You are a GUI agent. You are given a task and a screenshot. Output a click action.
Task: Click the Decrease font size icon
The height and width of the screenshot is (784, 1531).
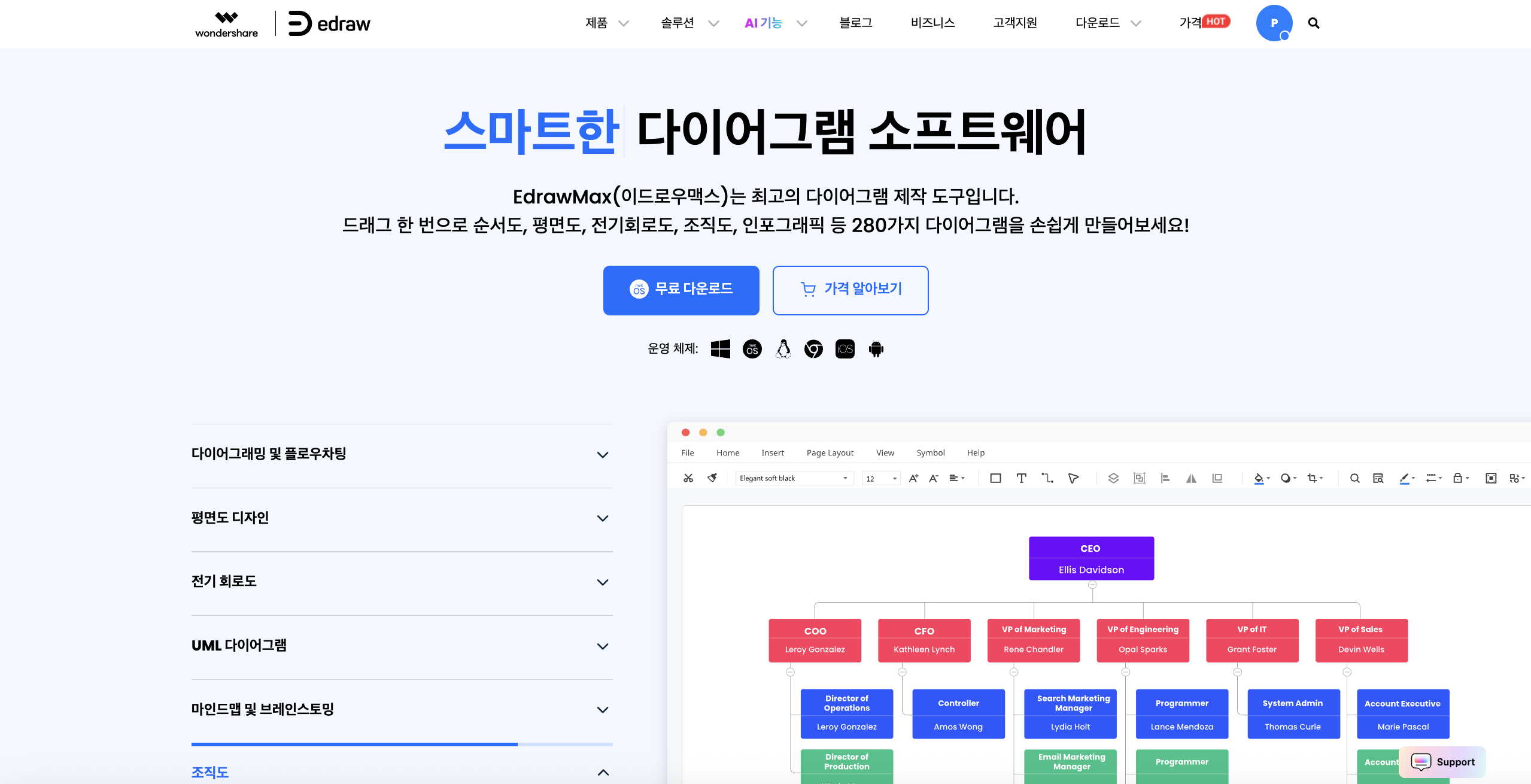(x=933, y=478)
